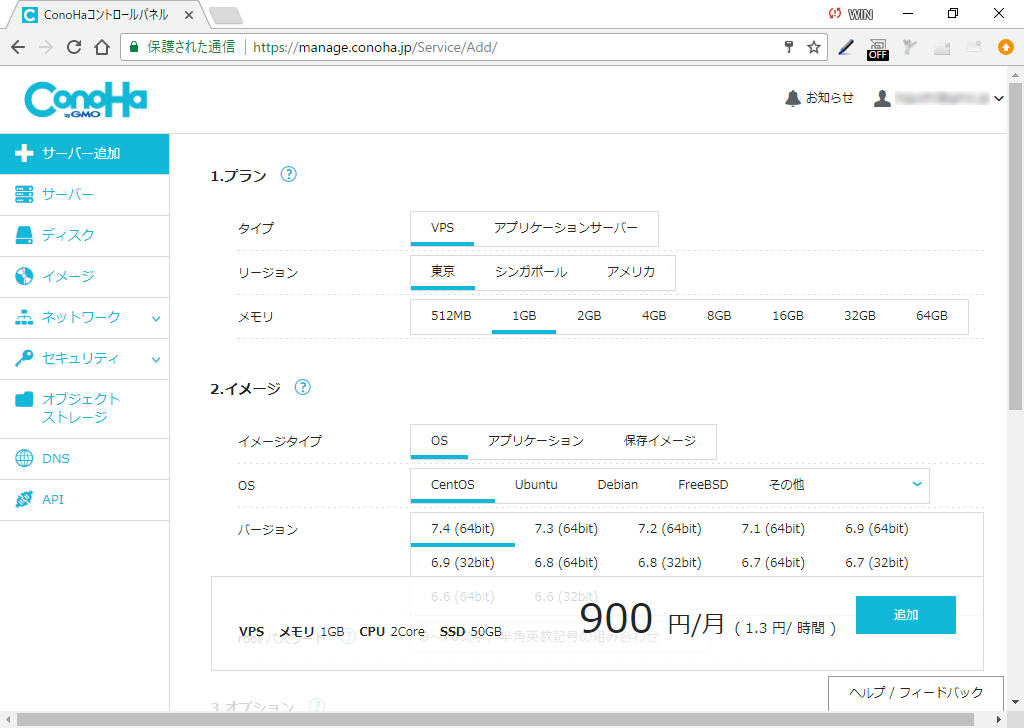
Task: Open API sidebar link
Action: 84,499
